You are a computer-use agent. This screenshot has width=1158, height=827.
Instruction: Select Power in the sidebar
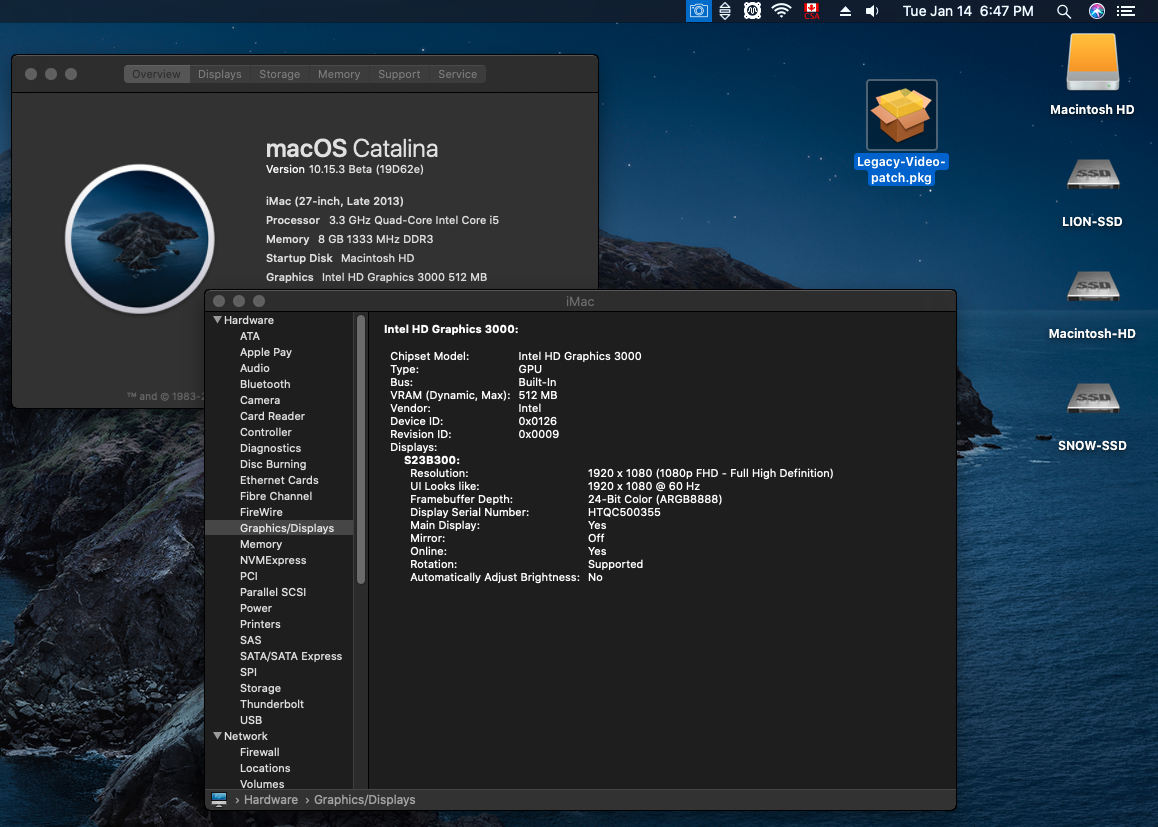tap(256, 608)
